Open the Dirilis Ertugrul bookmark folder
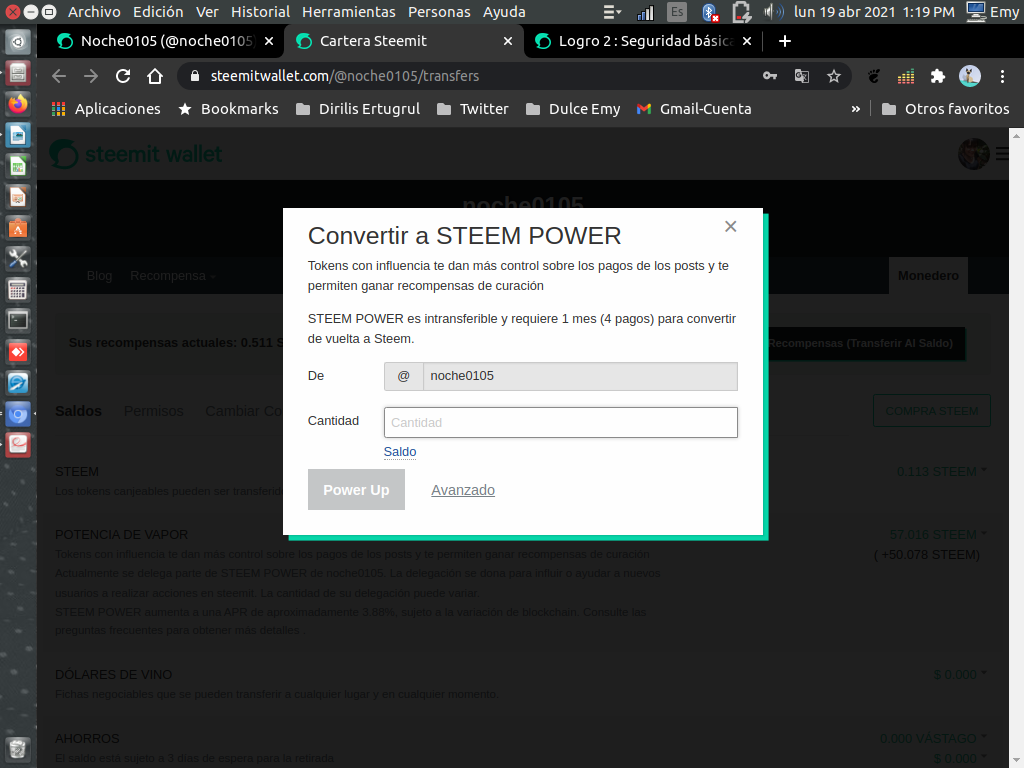 click(358, 109)
